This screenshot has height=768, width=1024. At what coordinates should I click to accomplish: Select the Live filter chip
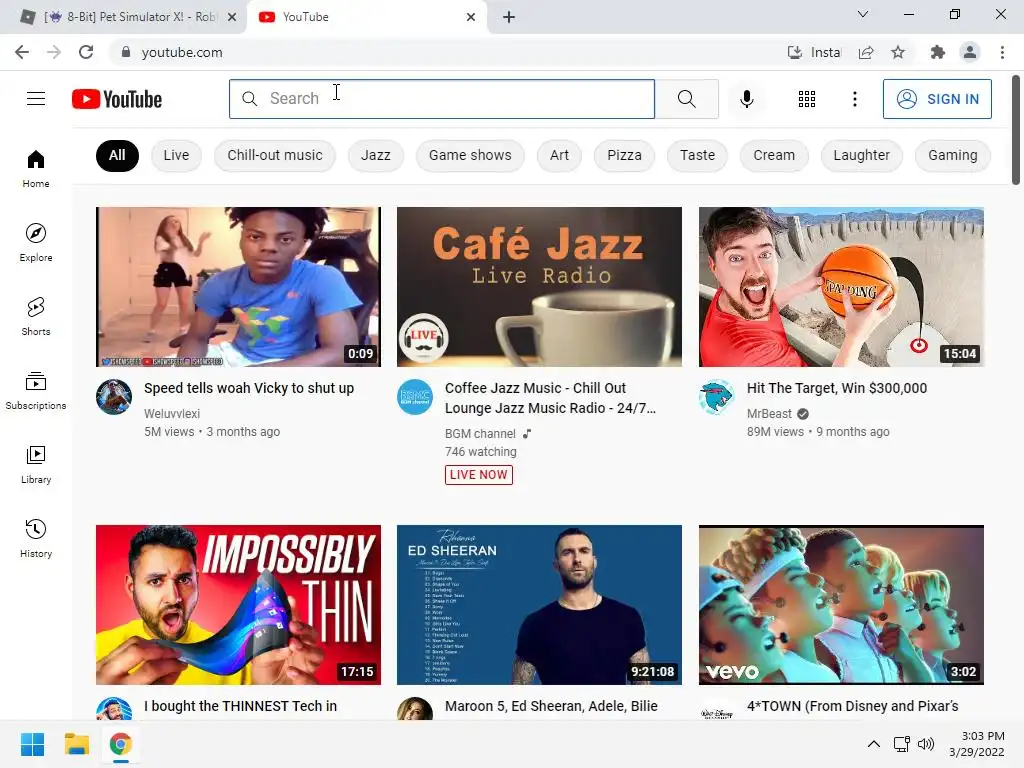click(x=176, y=155)
